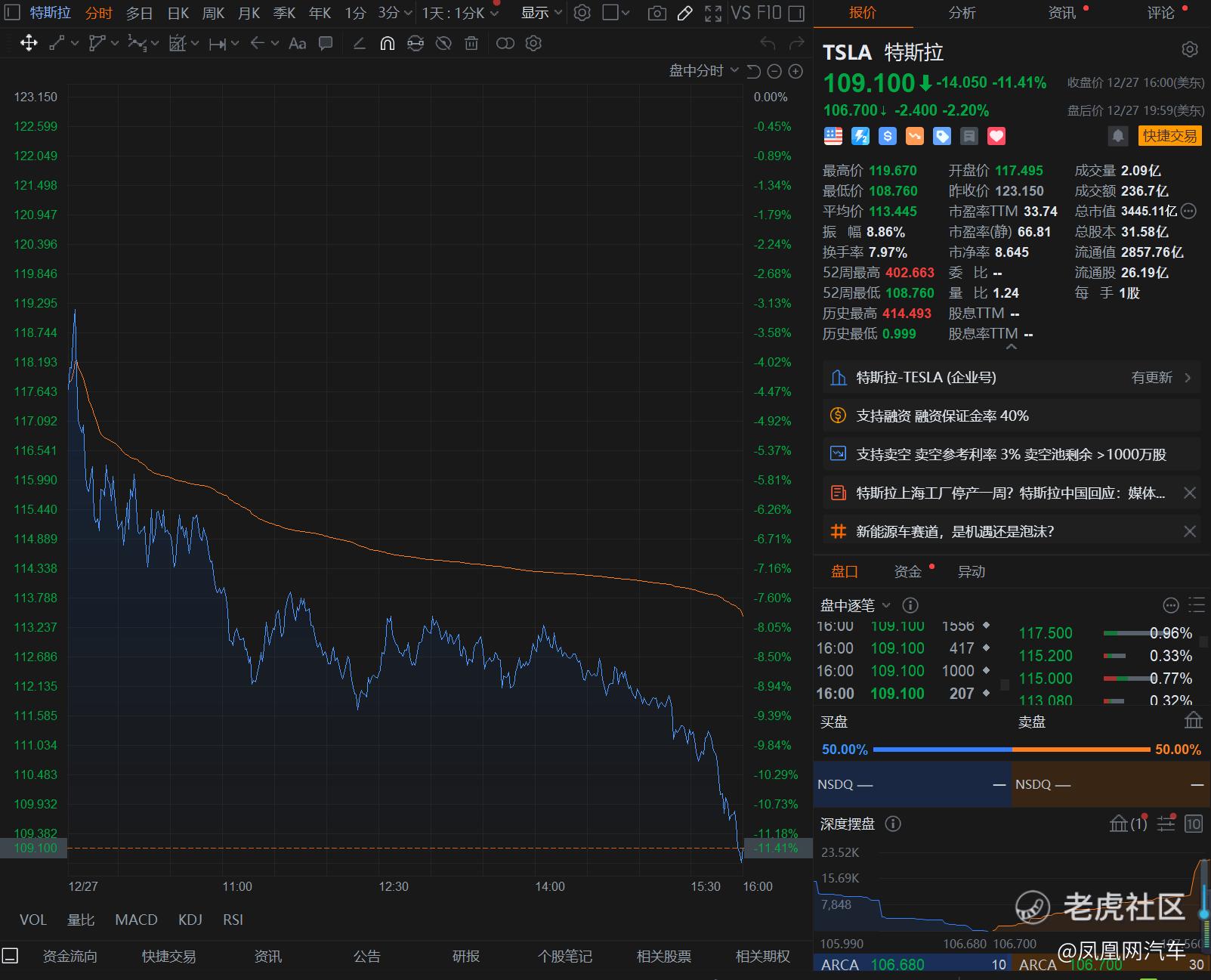Show info for 深度摆盘 section
Image resolution: width=1211 pixels, height=980 pixels.
pos(893,824)
